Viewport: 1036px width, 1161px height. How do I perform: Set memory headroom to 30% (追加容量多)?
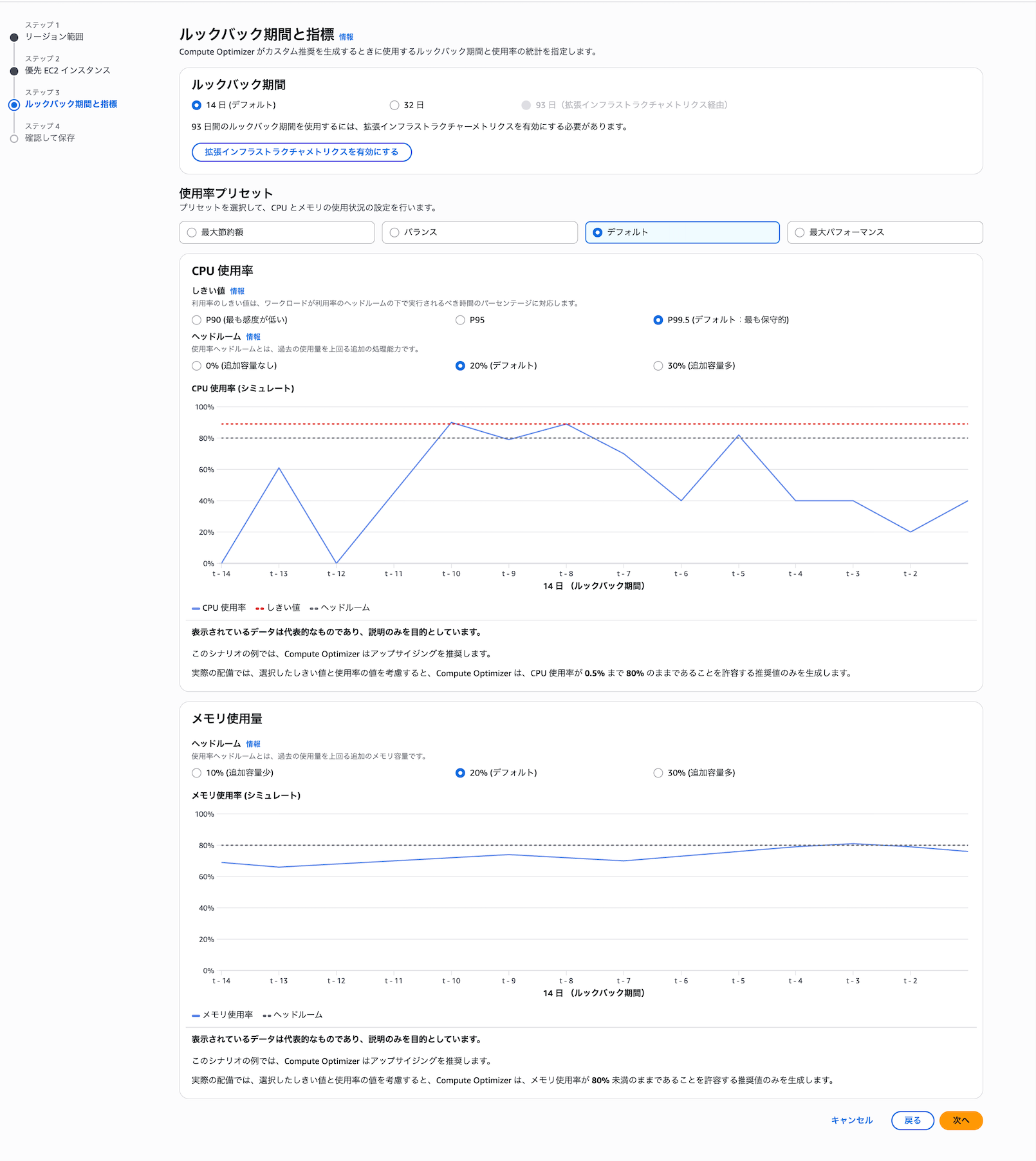658,773
